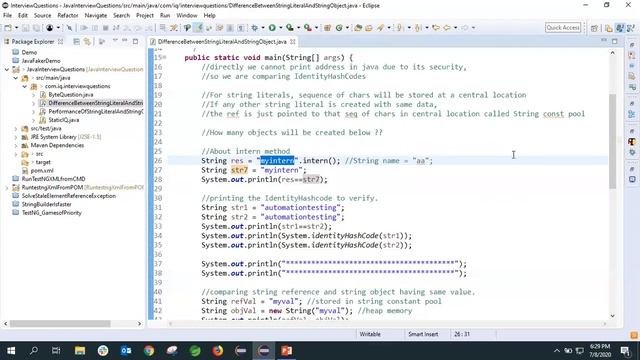
Task: Select the Package Explorer tab
Action: pos(33,42)
